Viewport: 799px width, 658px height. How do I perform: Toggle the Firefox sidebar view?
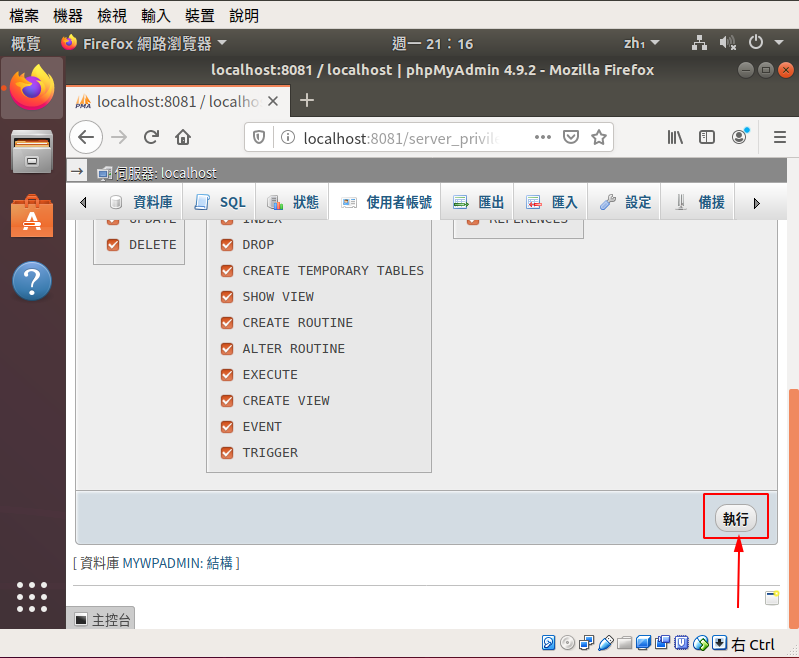point(707,137)
